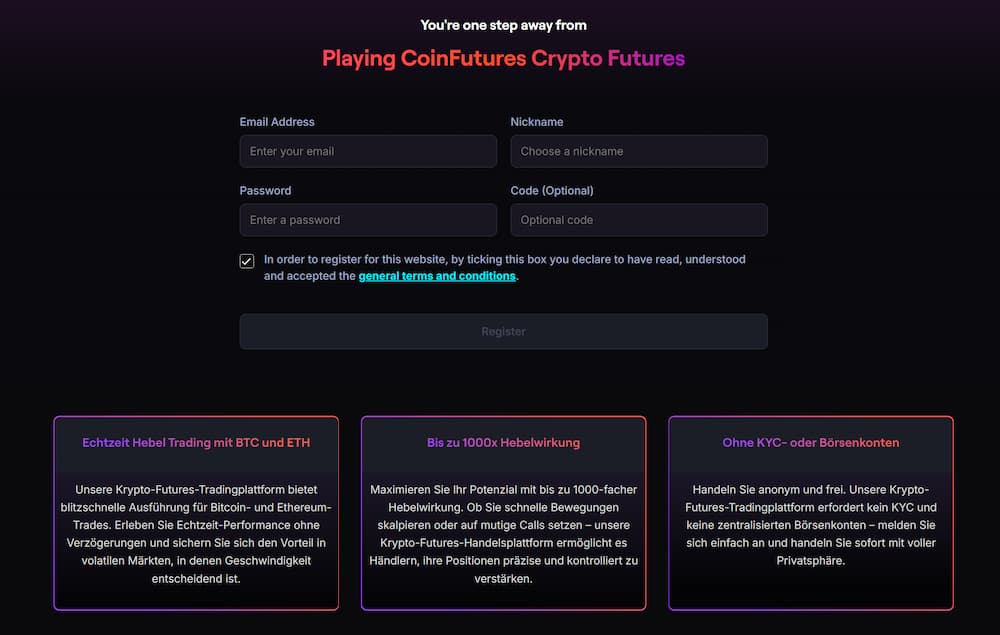Select the Password entry field

[368, 220]
